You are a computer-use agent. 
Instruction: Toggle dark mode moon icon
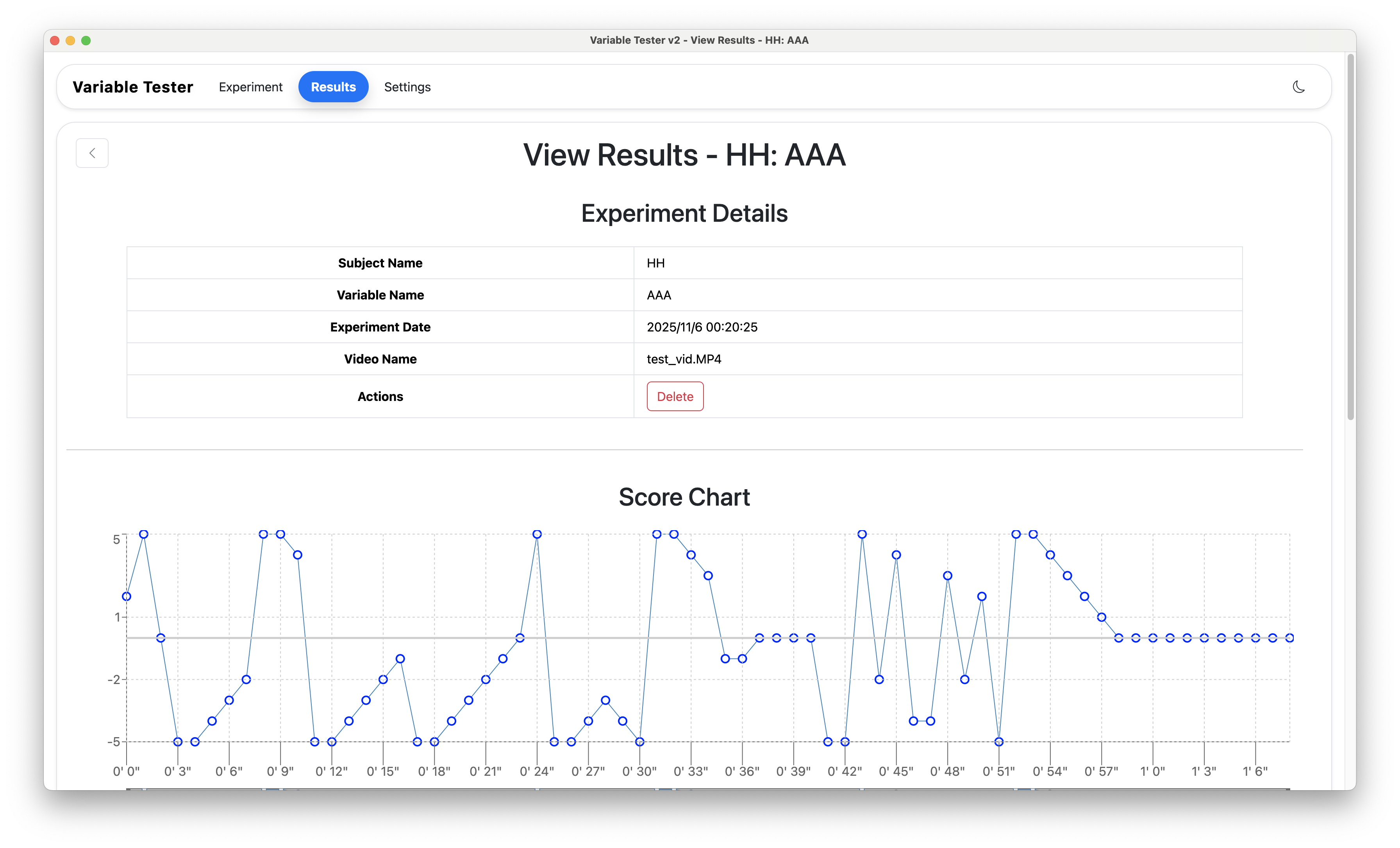click(1298, 87)
